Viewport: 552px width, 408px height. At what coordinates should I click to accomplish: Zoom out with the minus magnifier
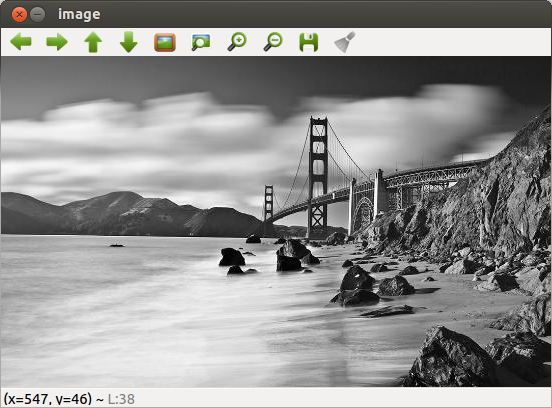coord(273,42)
